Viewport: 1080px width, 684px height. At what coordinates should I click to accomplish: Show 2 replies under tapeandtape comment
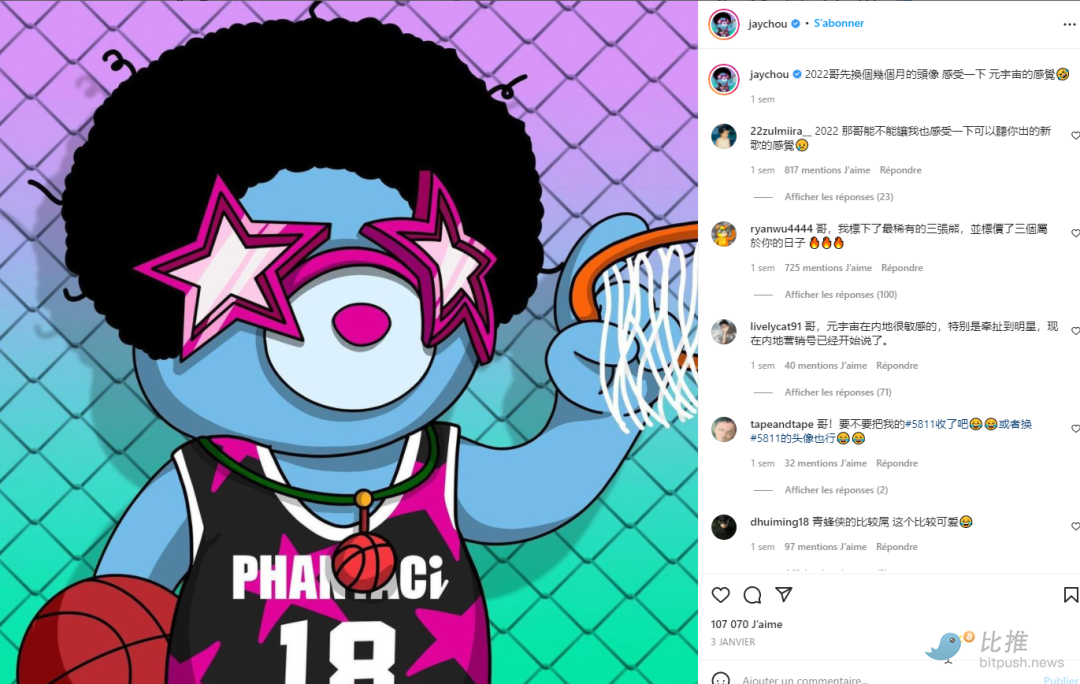coord(836,490)
